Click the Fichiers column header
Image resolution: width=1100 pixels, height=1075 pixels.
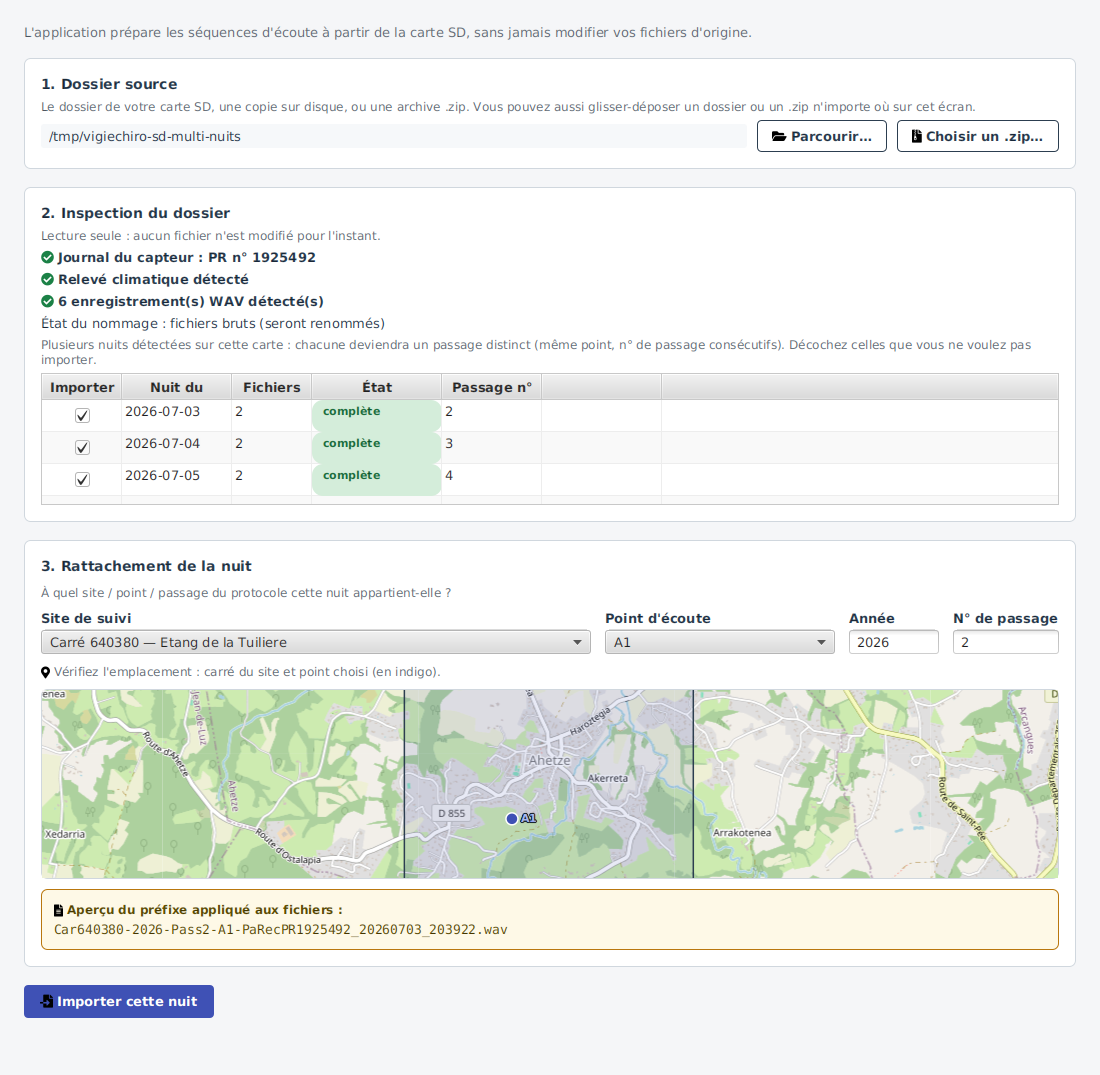point(271,387)
